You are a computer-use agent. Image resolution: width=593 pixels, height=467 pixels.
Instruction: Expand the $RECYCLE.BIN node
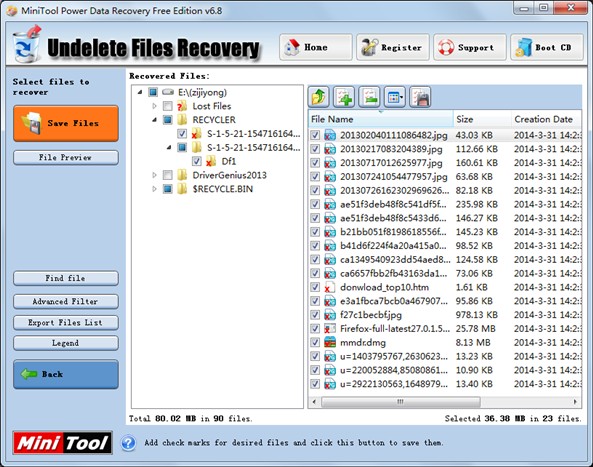click(154, 189)
